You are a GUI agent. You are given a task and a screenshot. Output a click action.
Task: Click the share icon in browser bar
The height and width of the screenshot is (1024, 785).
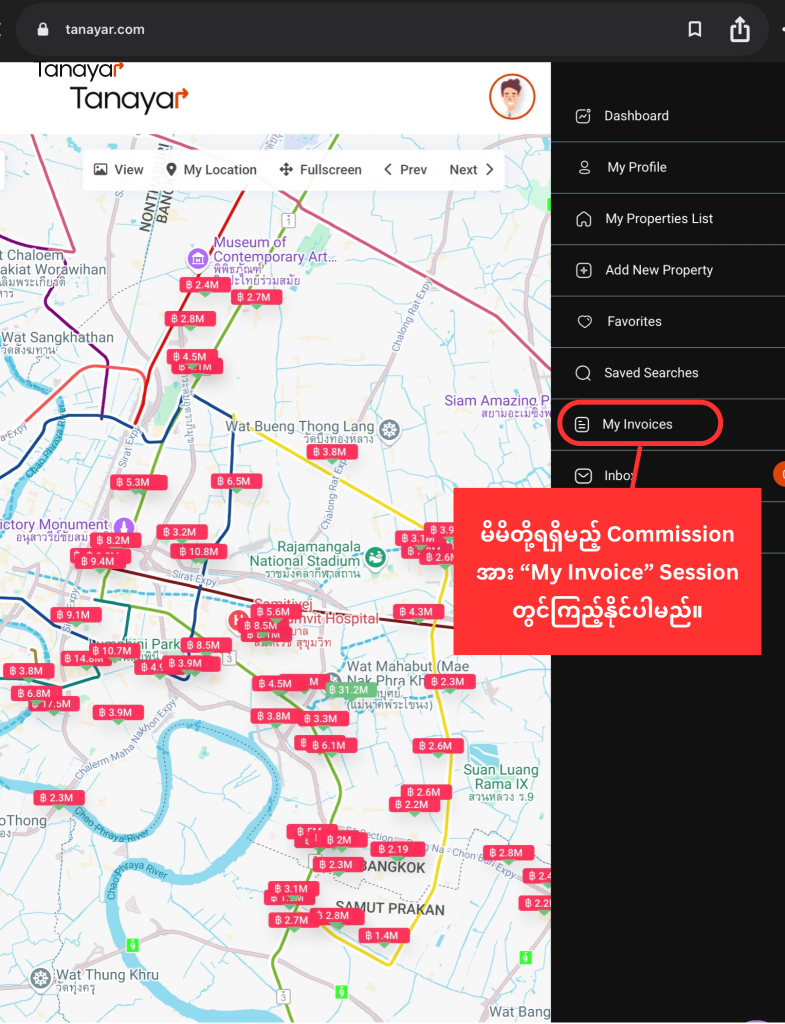tap(740, 30)
